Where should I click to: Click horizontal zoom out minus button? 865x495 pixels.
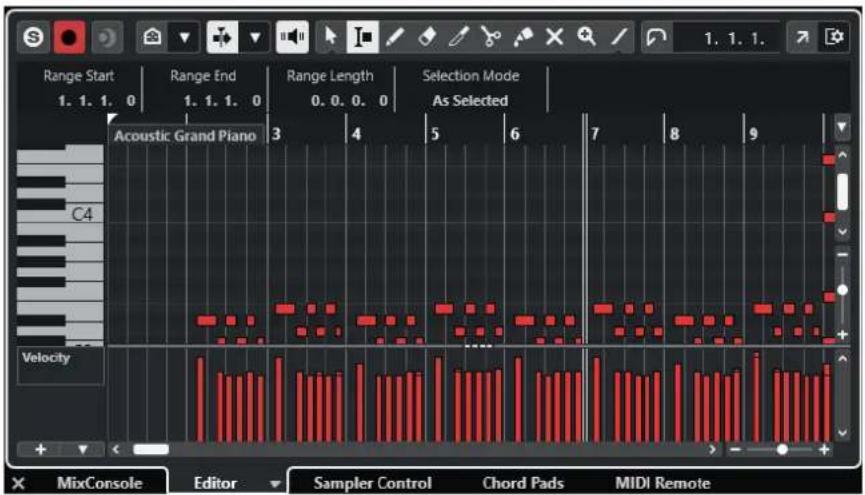(x=735, y=450)
